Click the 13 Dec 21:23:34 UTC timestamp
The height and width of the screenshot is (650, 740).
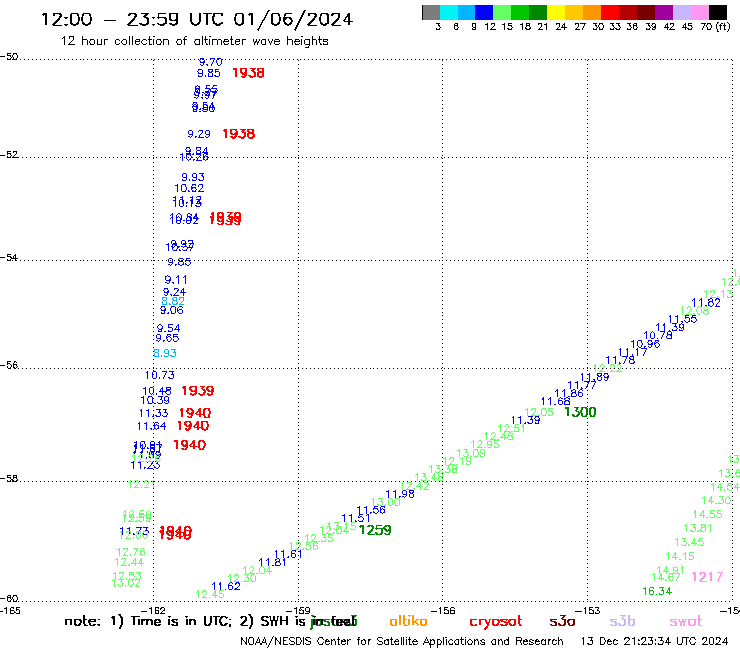coord(654,641)
